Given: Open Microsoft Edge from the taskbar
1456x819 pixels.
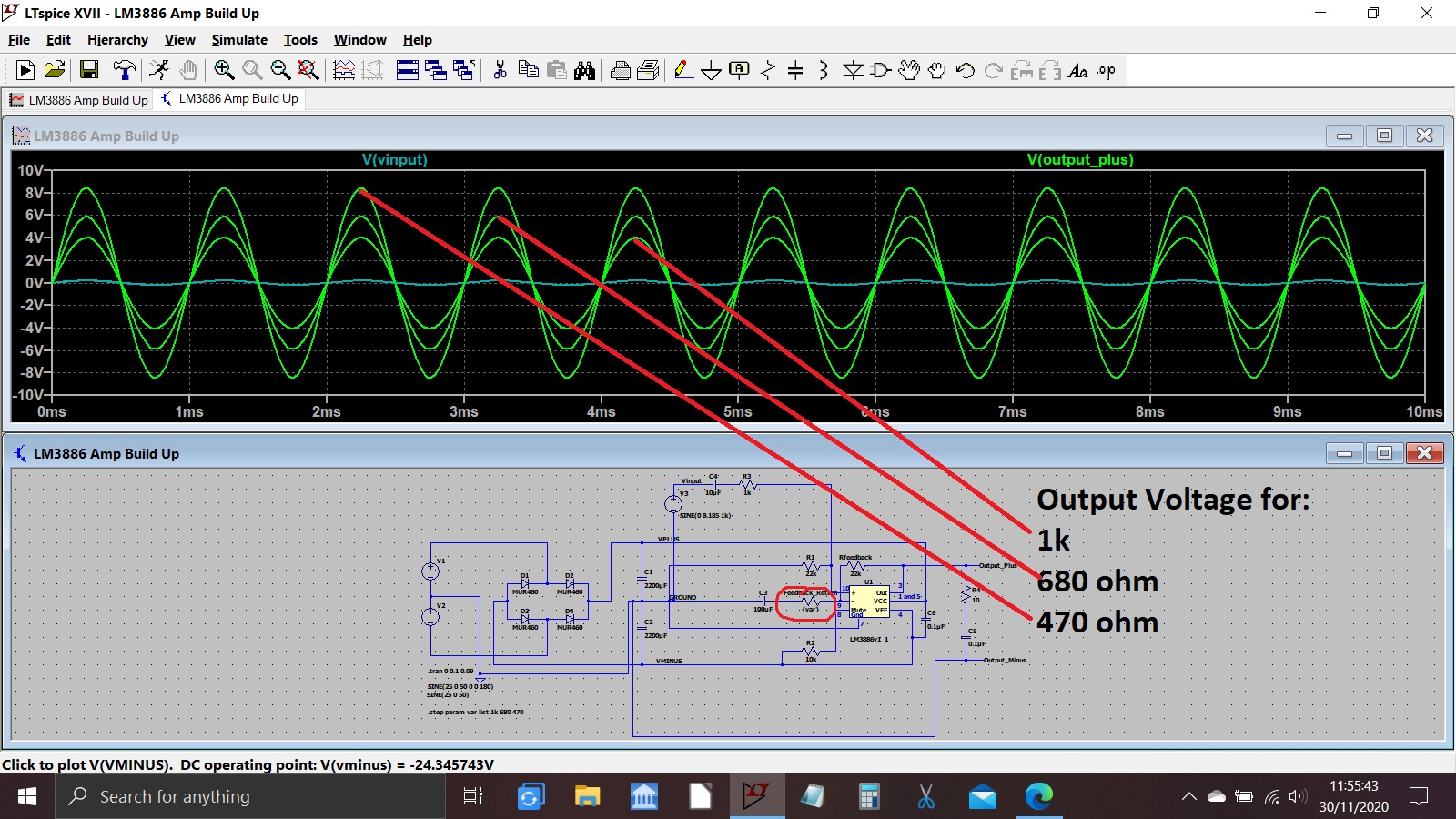Looking at the screenshot, I should point(1038,797).
